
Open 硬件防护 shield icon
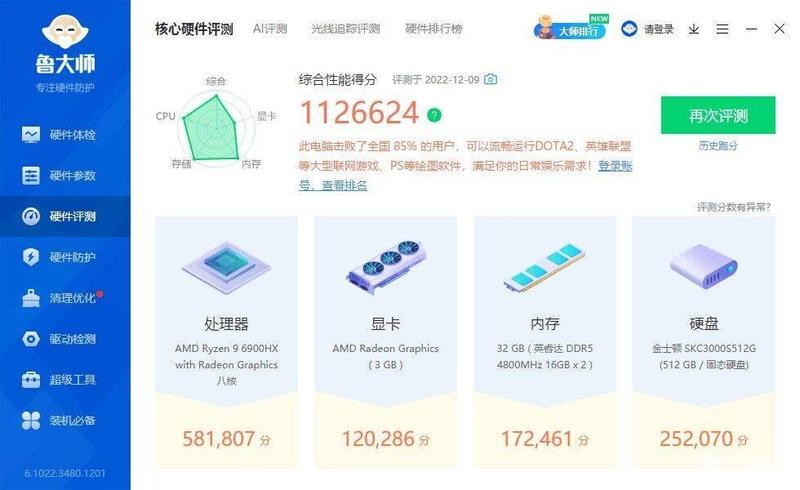(31, 257)
